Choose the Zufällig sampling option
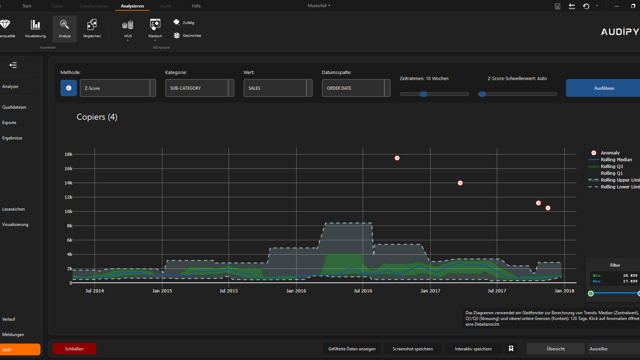 click(184, 22)
